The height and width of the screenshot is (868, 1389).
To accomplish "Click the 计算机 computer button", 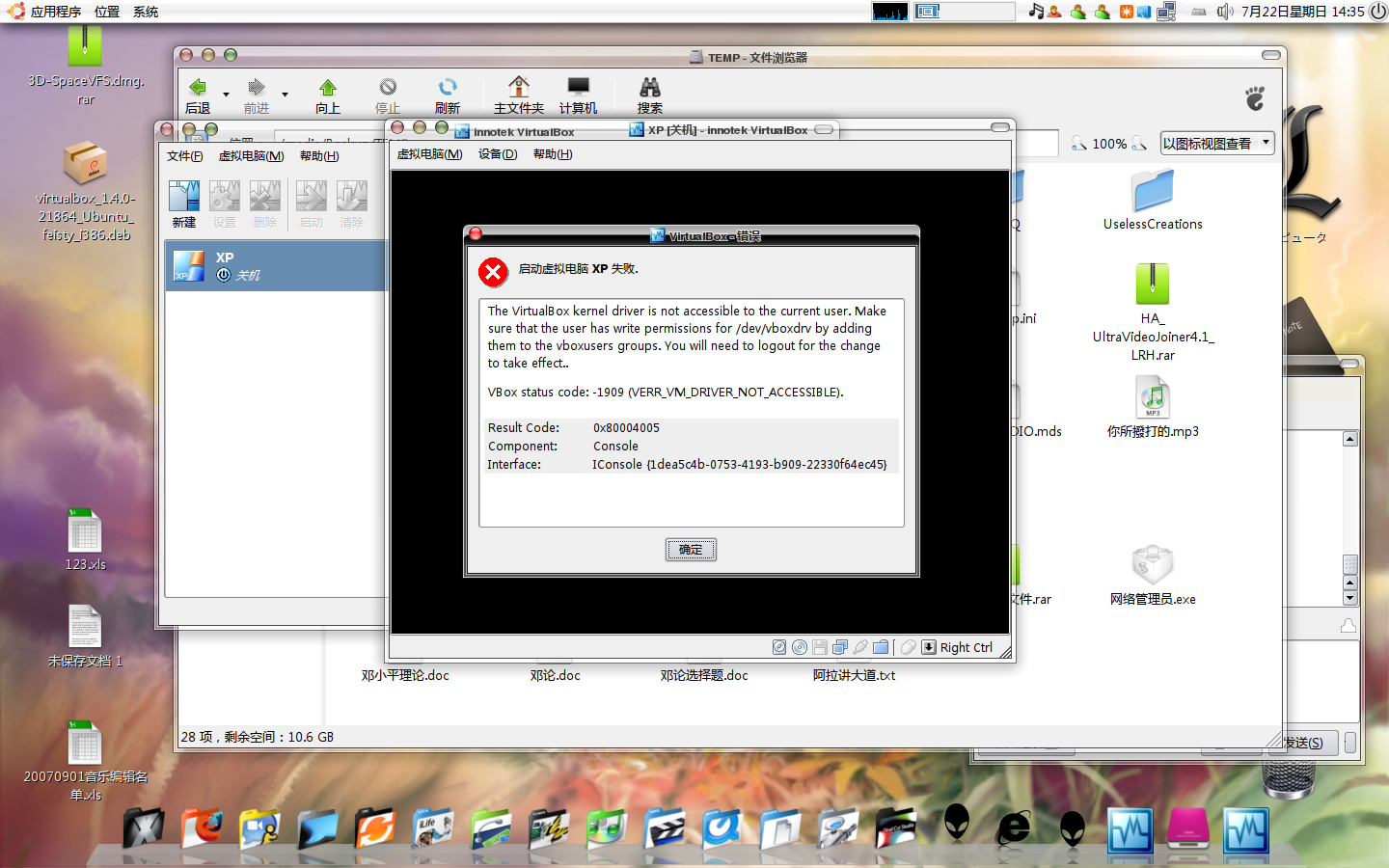I will pyautogui.click(x=578, y=95).
